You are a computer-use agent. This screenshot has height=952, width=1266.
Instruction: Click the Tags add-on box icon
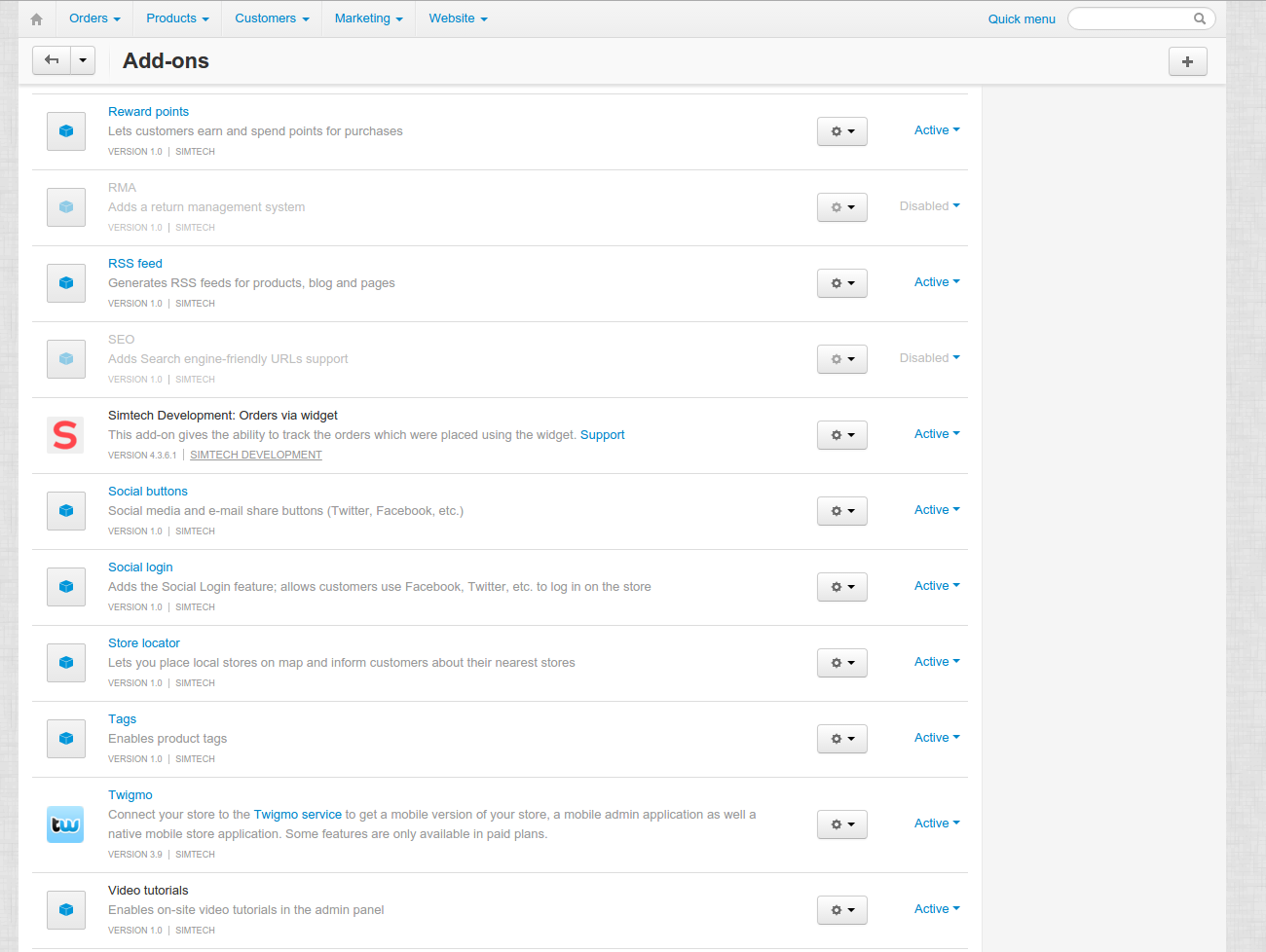[x=66, y=739]
